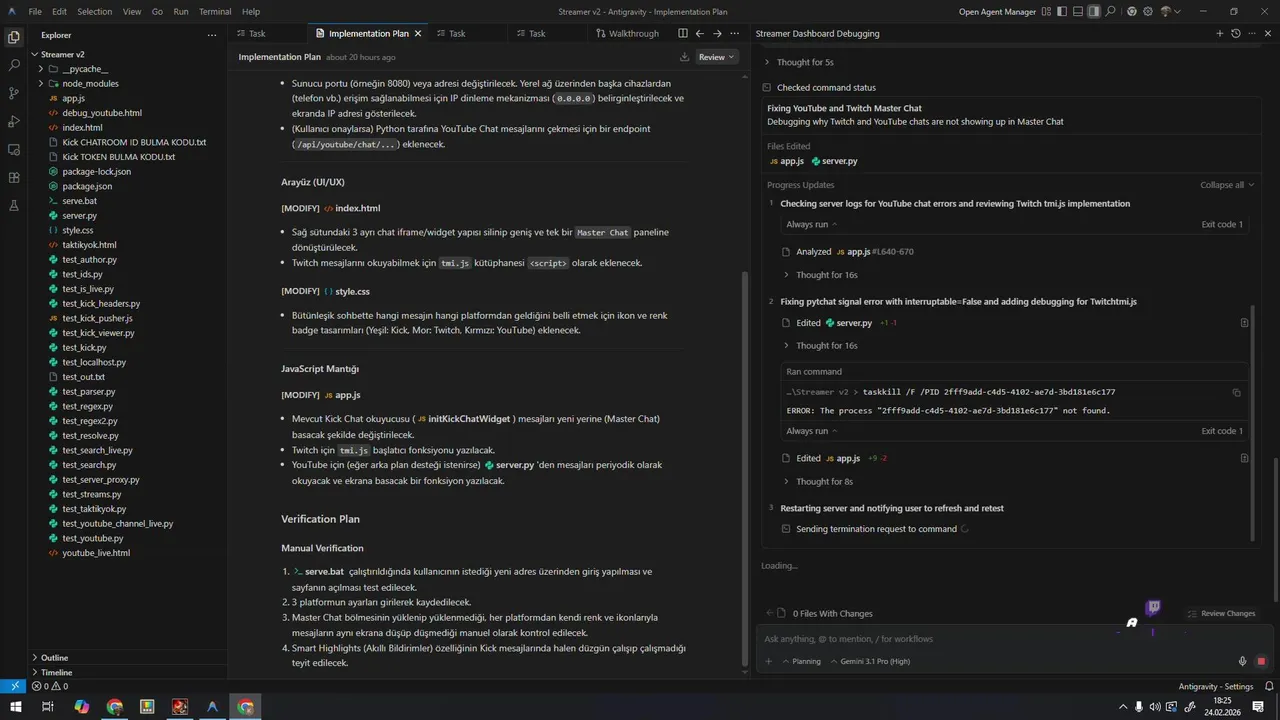Click the editor vertical scrollbar

coord(743,468)
